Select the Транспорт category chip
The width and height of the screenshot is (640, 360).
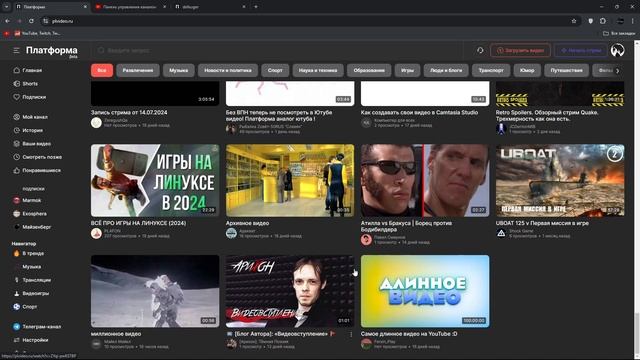(491, 70)
